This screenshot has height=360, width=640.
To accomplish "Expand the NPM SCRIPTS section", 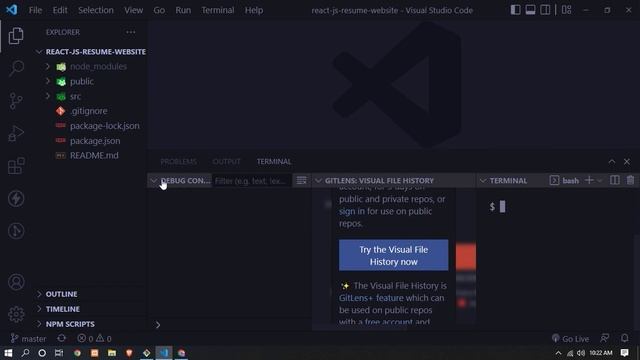I will click(39, 324).
